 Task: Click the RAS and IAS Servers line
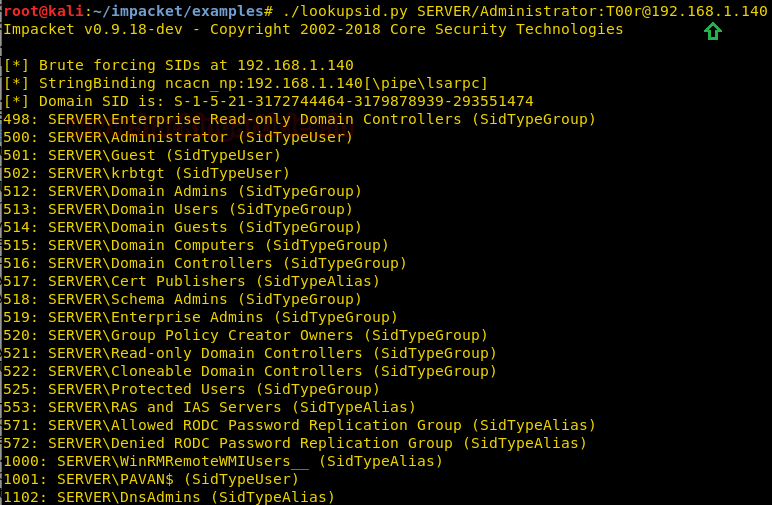(210, 407)
